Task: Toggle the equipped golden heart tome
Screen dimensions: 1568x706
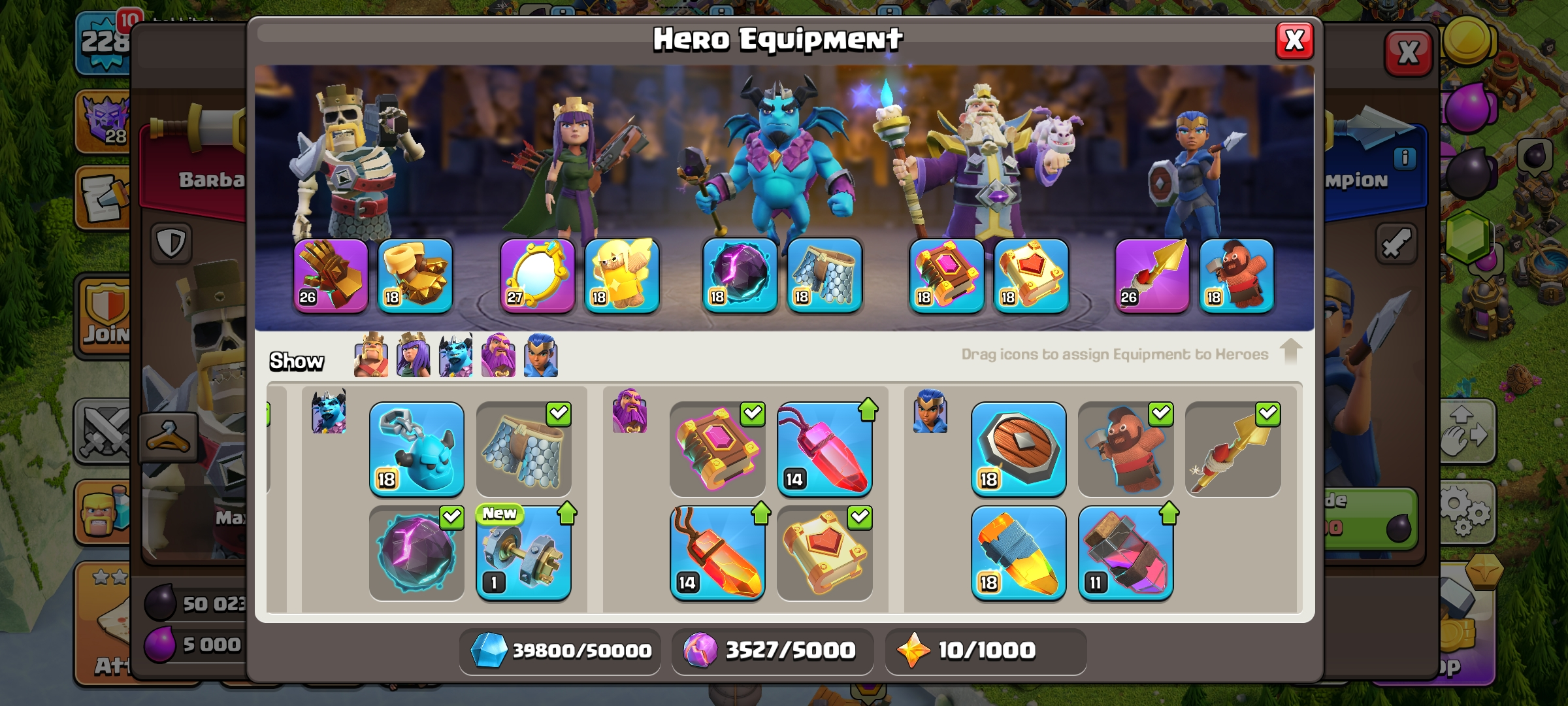Action: [x=825, y=553]
